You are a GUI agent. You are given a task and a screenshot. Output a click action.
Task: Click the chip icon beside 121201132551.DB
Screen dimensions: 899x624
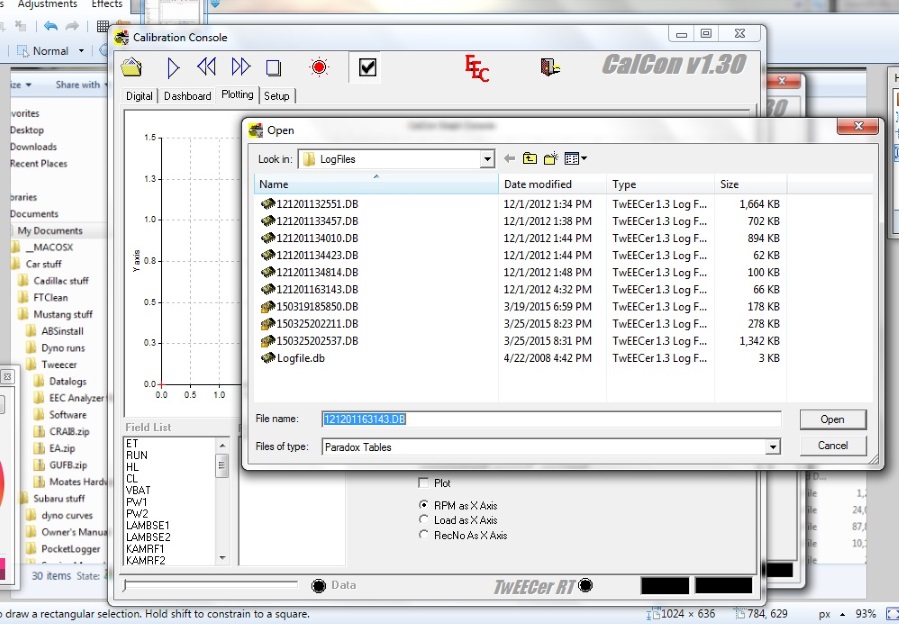pyautogui.click(x=268, y=204)
